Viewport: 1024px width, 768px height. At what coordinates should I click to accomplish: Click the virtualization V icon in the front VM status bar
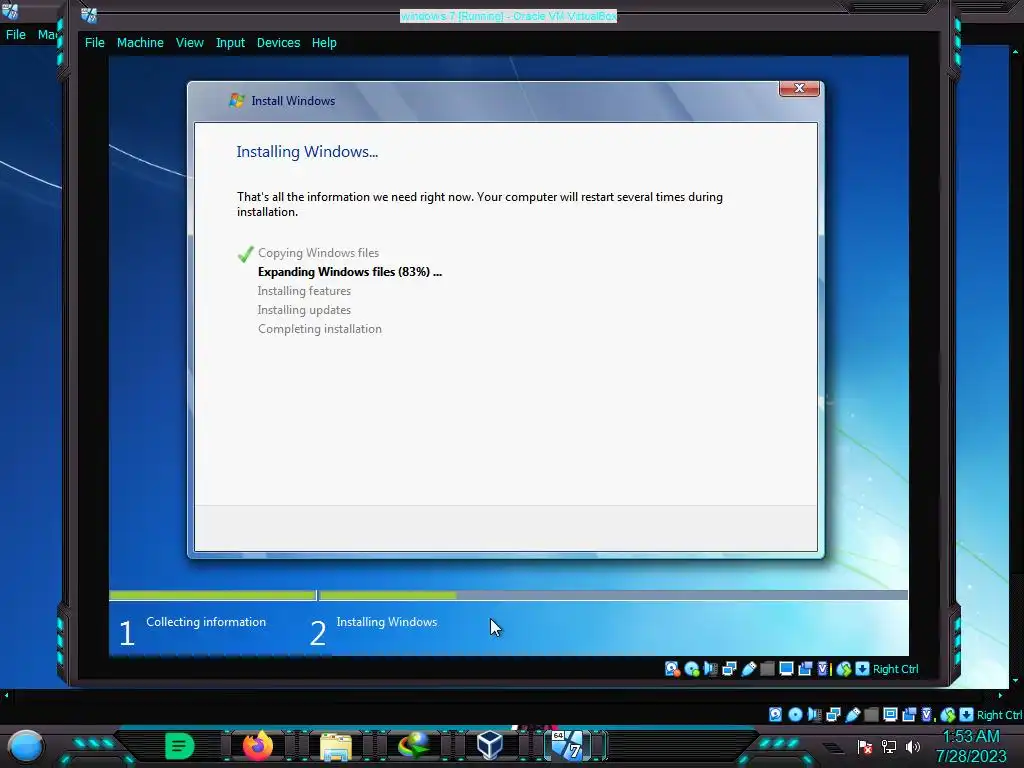tap(823, 669)
